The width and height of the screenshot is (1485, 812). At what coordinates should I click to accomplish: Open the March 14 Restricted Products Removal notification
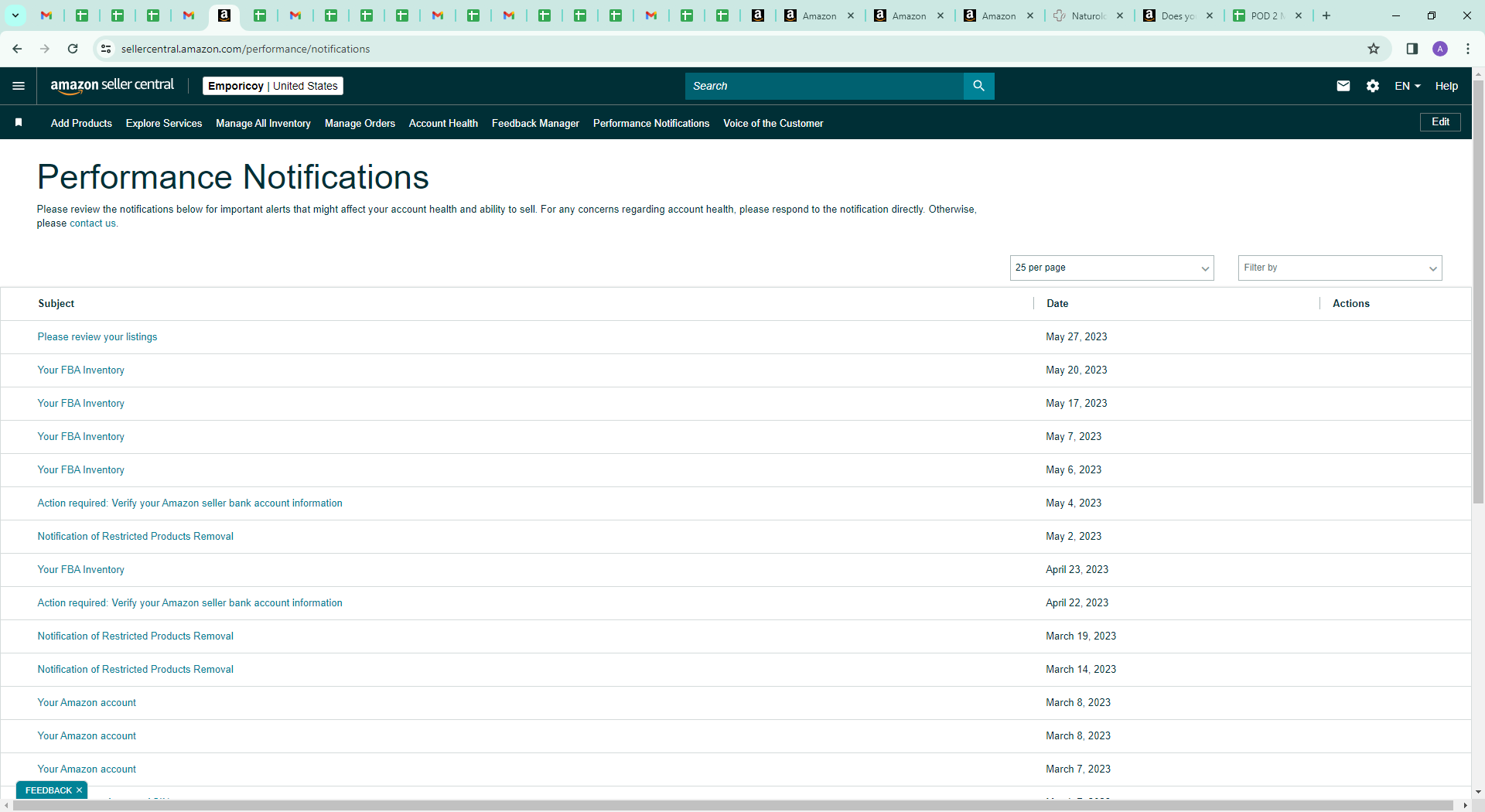[135, 670]
